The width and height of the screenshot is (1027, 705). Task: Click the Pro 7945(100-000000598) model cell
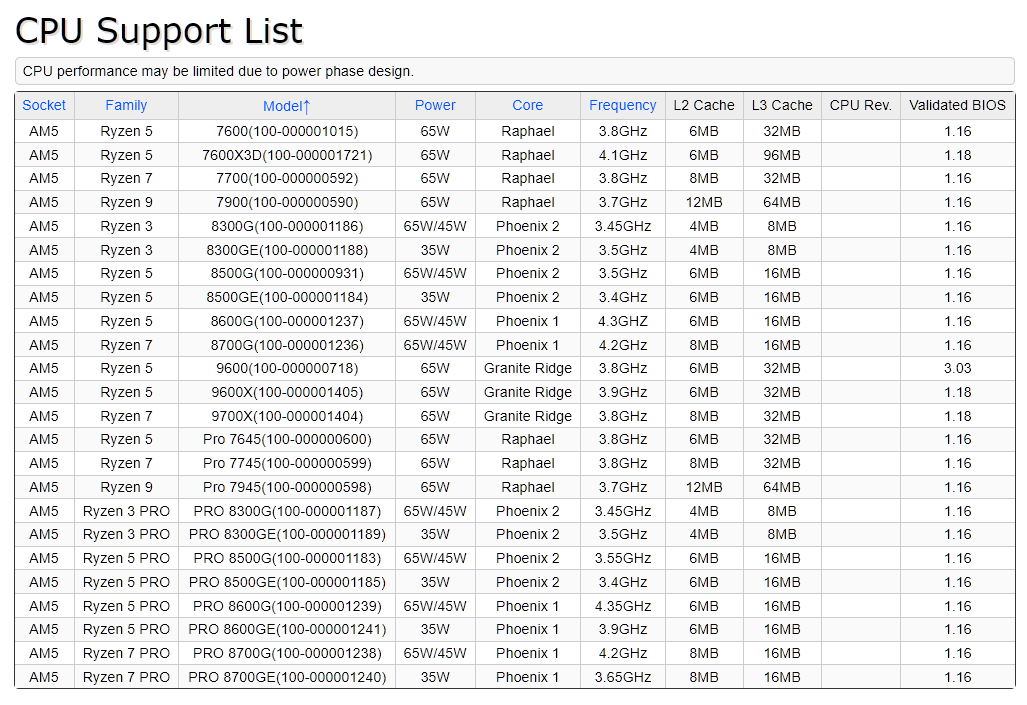(287, 487)
